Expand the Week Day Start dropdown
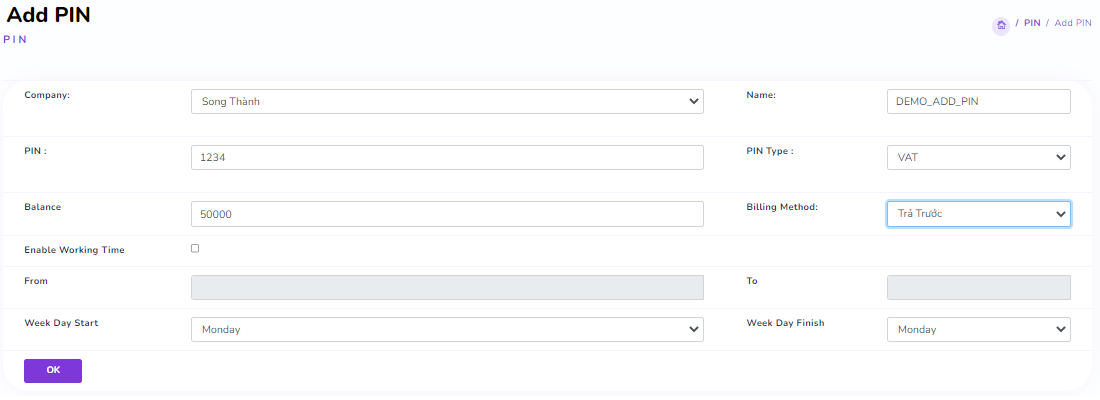1100x400 pixels. pyautogui.click(x=447, y=330)
